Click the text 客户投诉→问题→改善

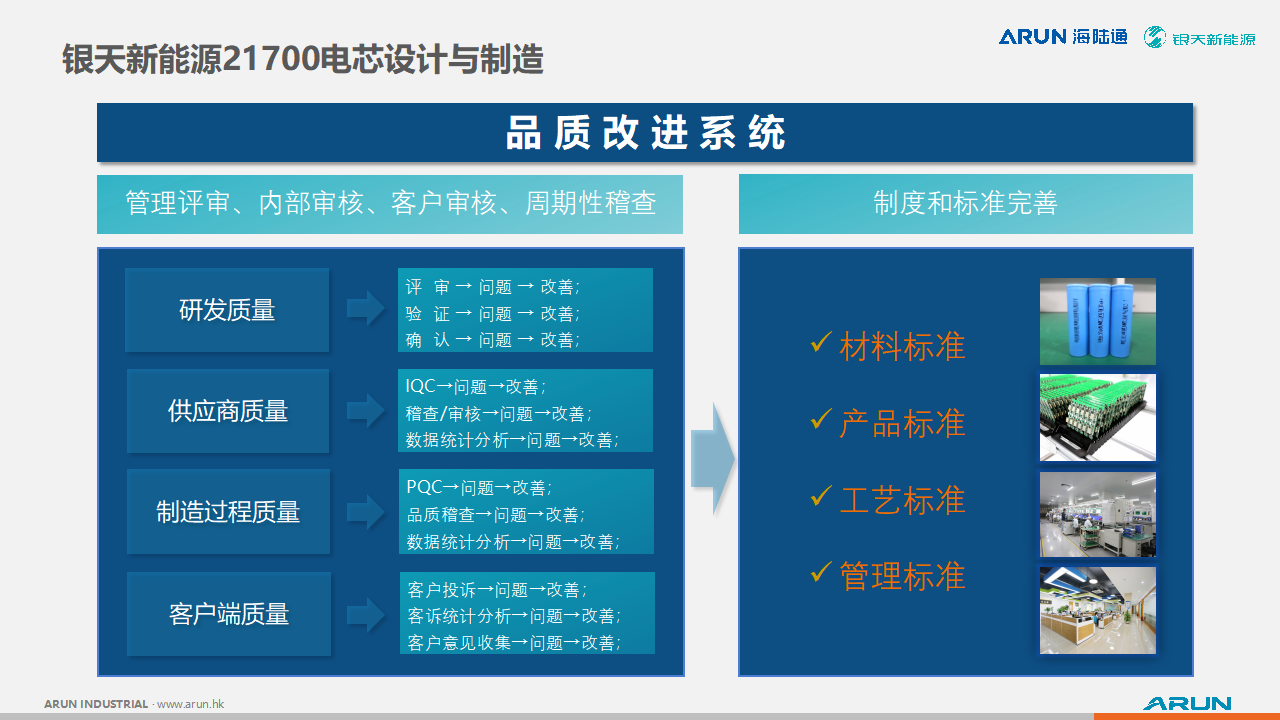[498, 590]
